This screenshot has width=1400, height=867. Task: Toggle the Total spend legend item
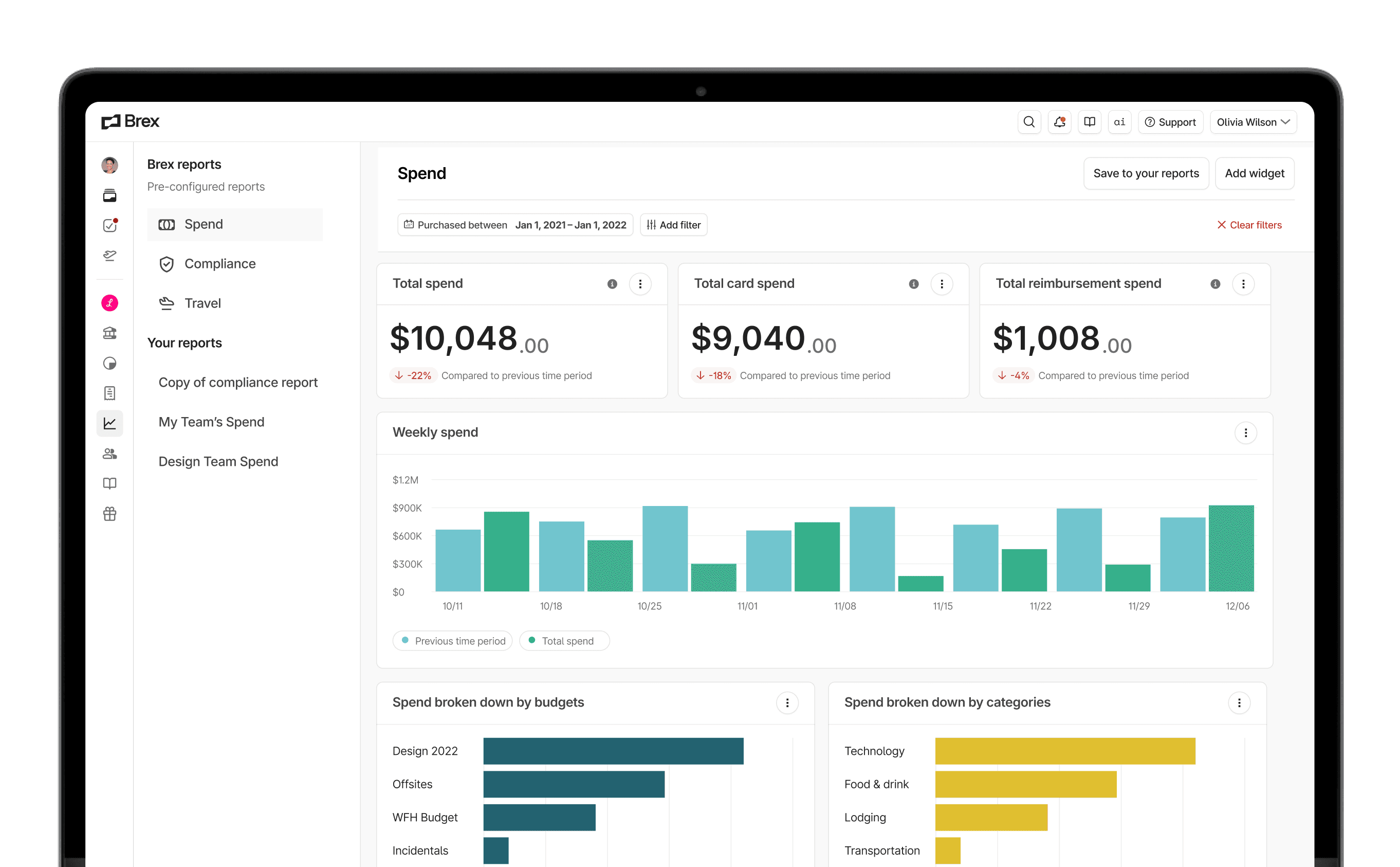564,641
